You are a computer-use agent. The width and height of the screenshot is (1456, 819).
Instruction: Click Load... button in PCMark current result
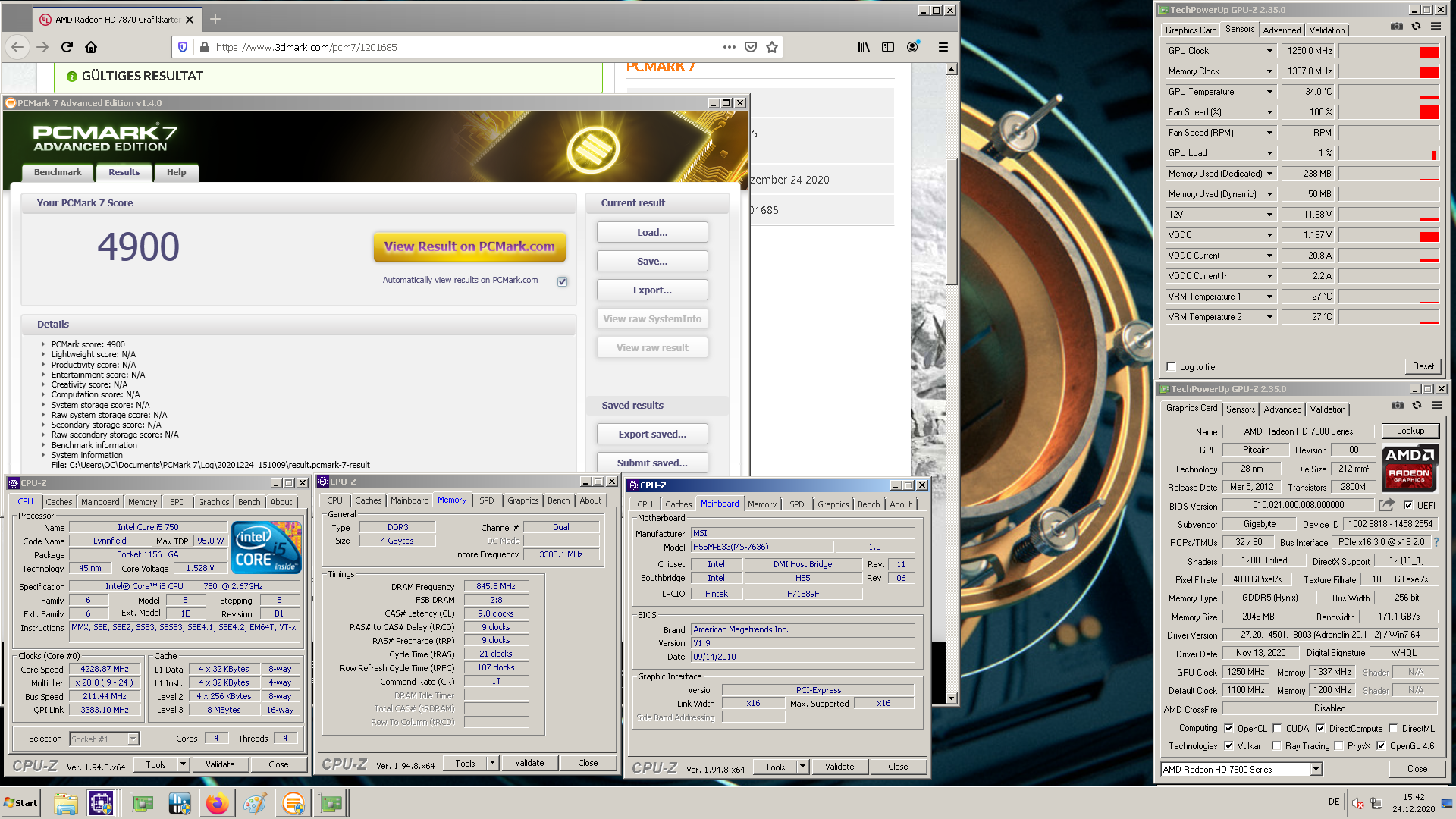click(652, 232)
